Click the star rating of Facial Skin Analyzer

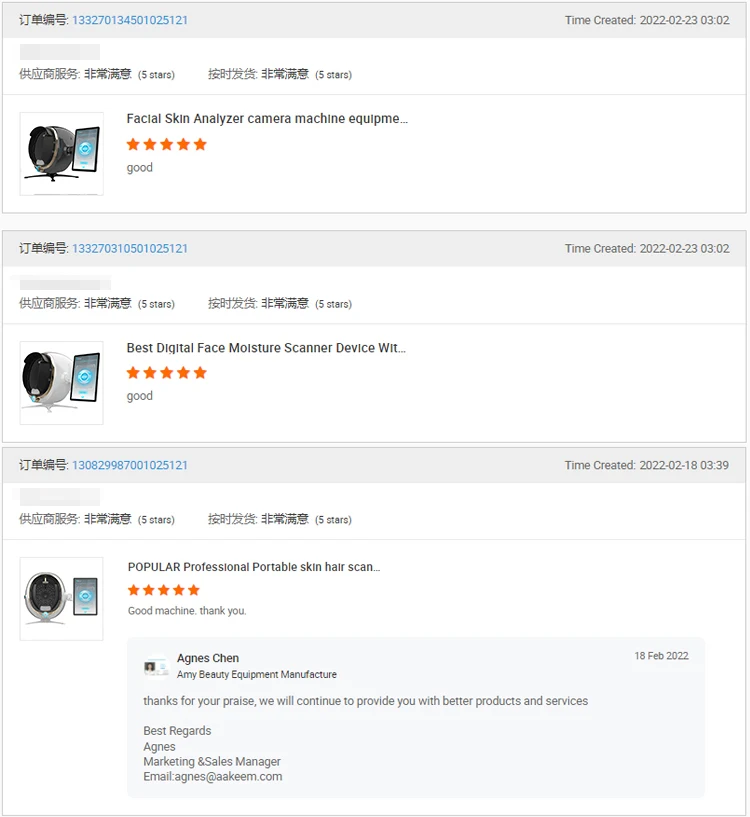coord(166,144)
